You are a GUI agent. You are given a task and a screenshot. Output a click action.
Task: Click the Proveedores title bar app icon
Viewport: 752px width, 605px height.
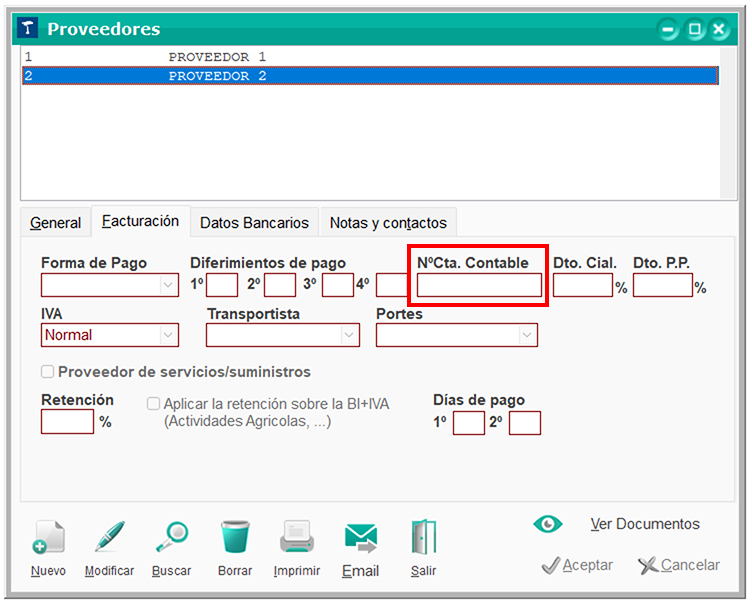tap(27, 28)
